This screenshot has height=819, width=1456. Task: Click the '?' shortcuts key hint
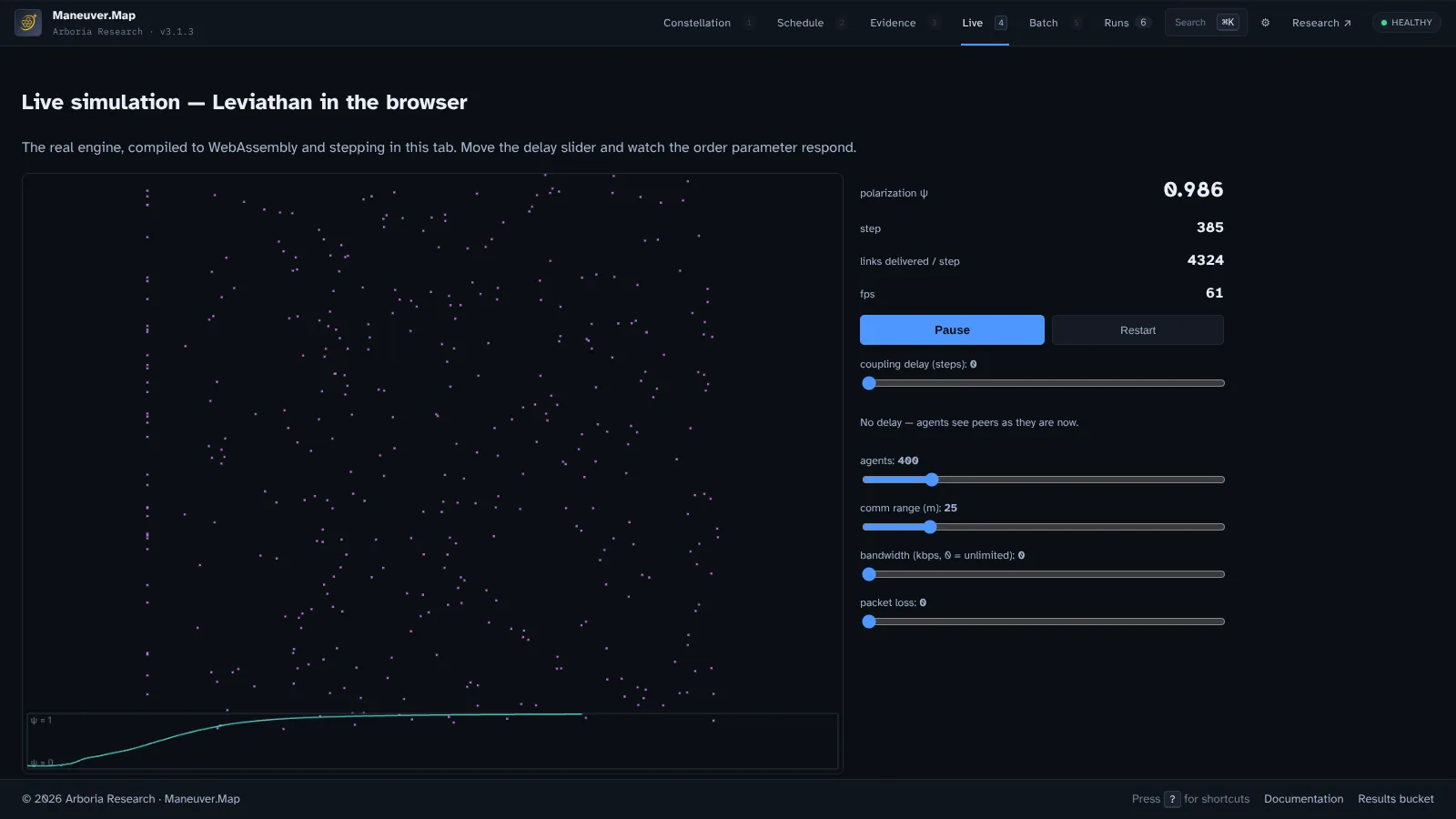pyautogui.click(x=1172, y=799)
